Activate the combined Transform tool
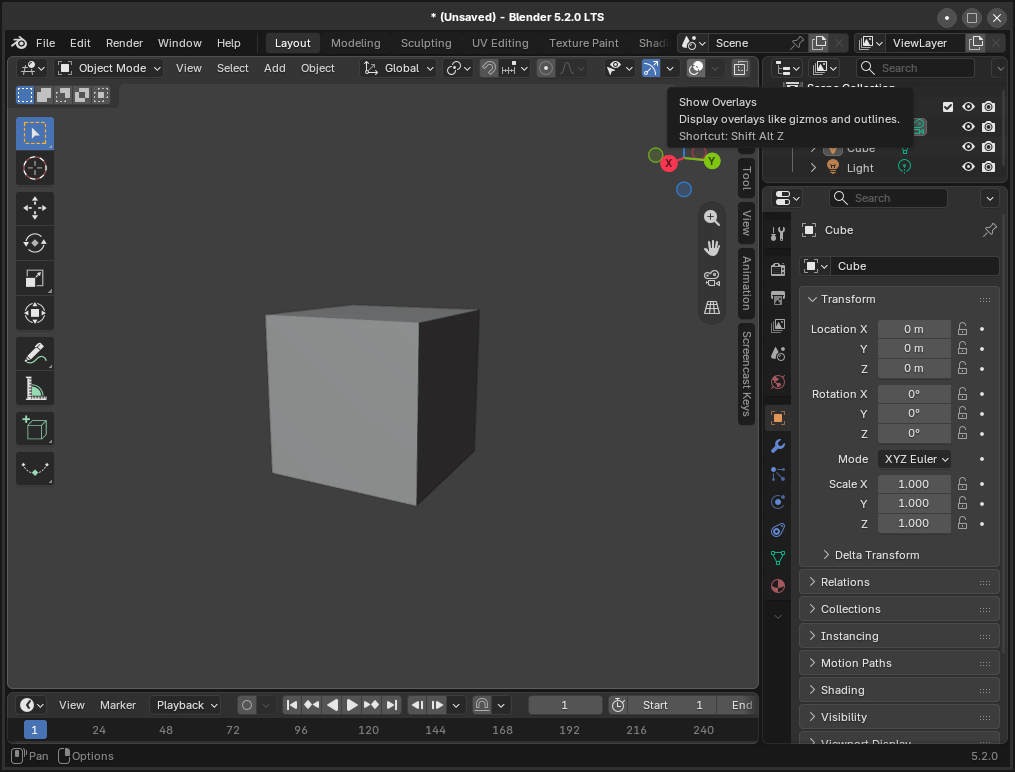Viewport: 1015px width, 772px height. [x=34, y=313]
